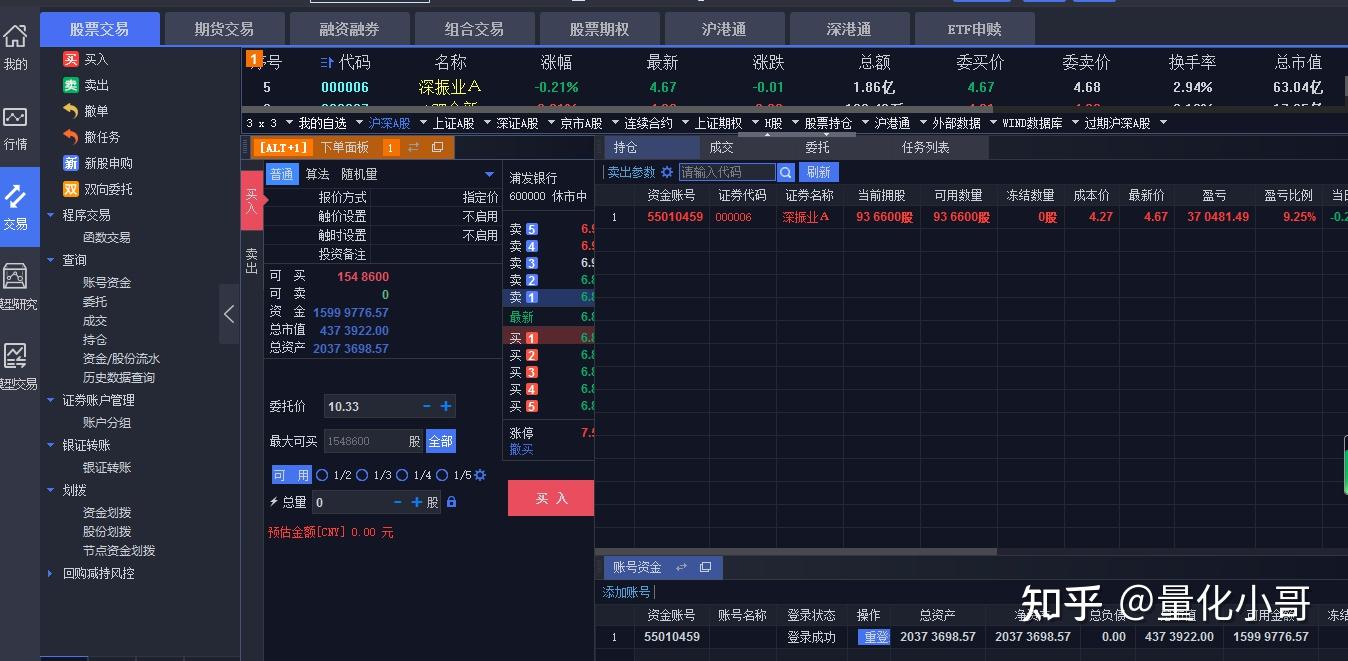Click the magnifier search icon beside code input
This screenshot has height=661, width=1348.
coord(785,172)
